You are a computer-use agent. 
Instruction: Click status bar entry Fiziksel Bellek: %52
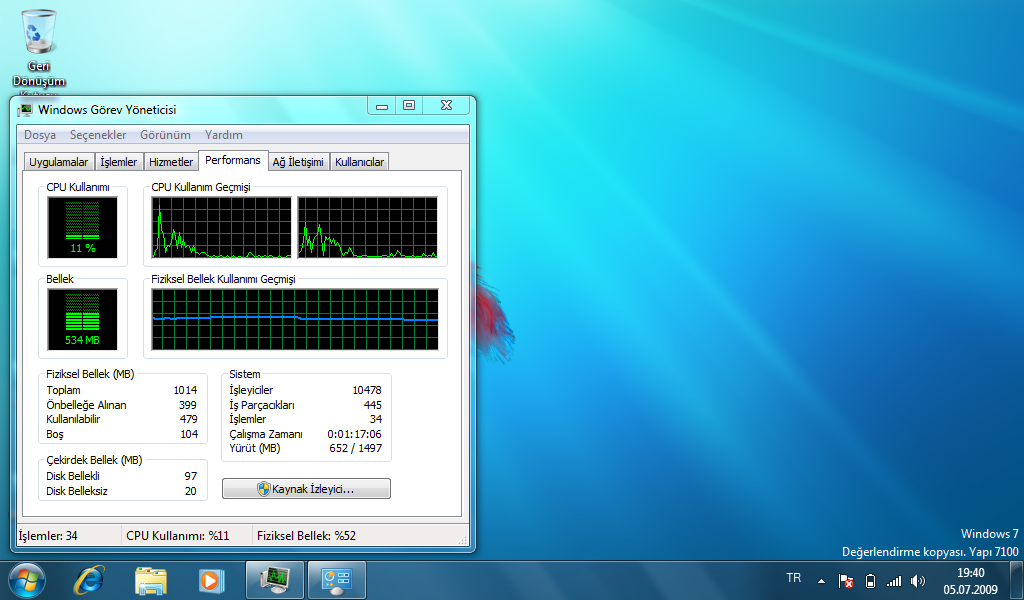306,536
